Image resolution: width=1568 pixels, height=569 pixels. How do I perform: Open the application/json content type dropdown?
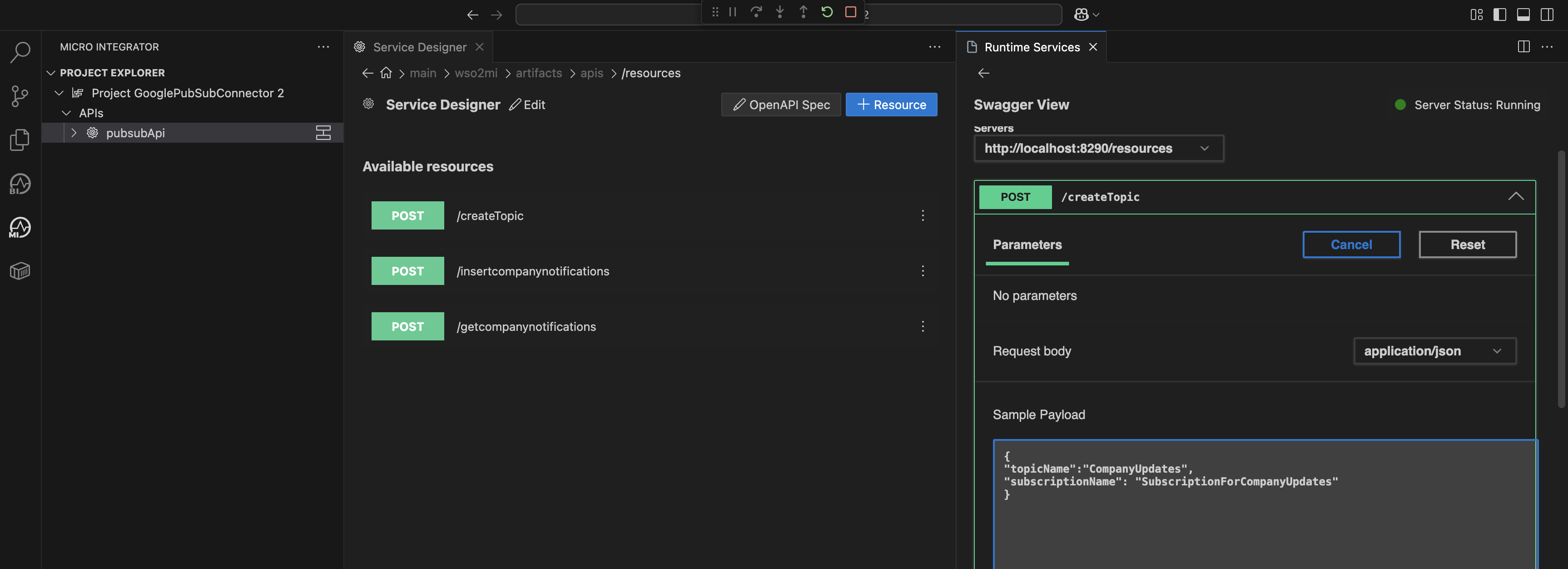pos(1435,351)
